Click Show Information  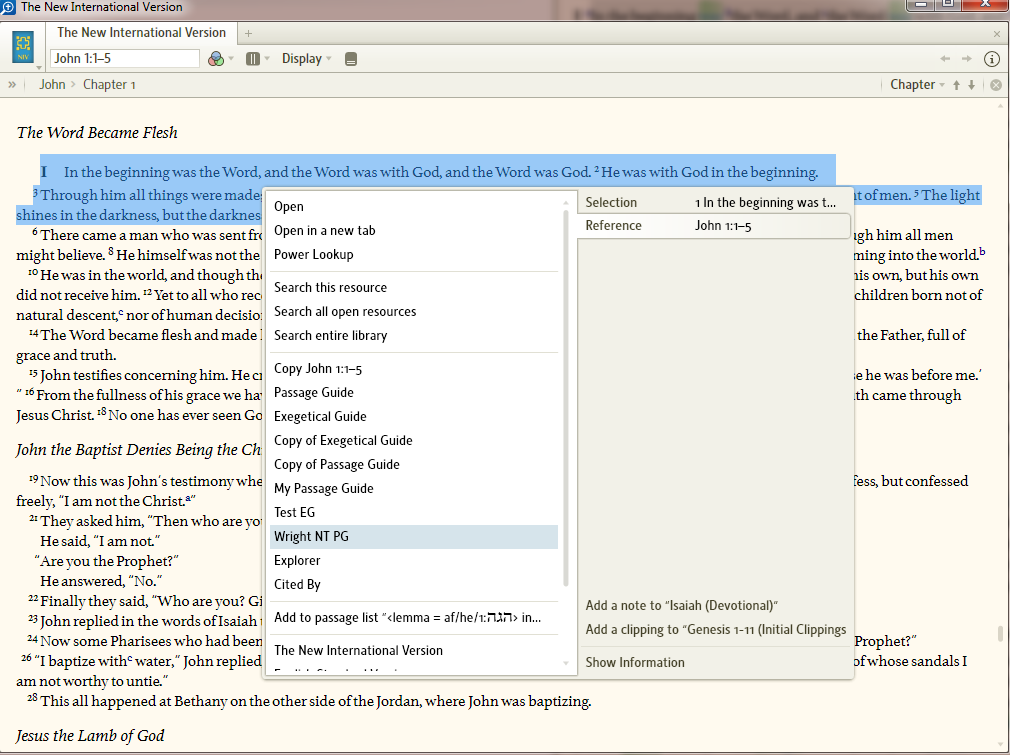point(635,662)
